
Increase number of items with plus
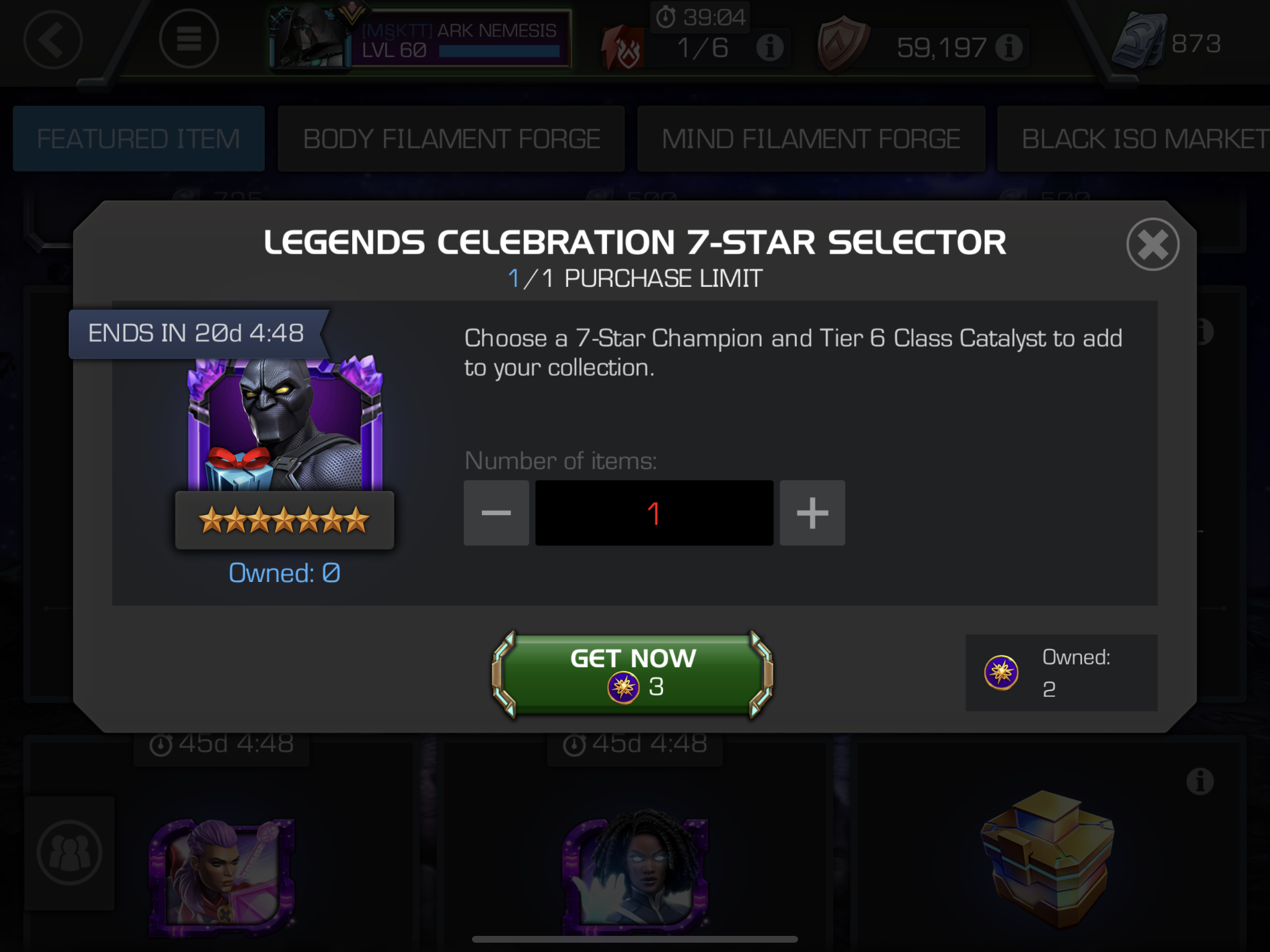point(812,513)
